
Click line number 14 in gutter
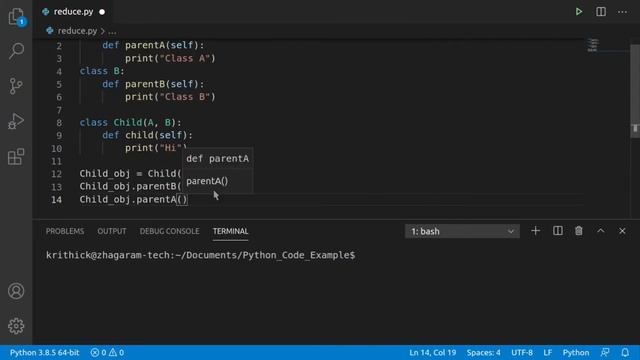pos(57,200)
